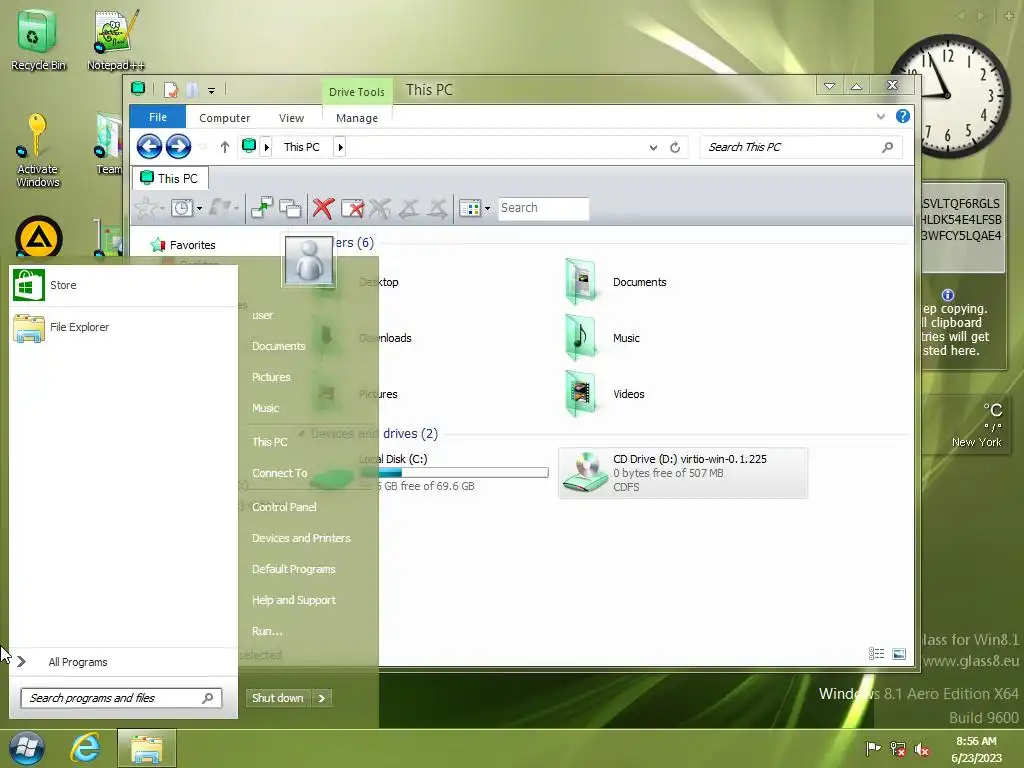This screenshot has width=1024, height=768.
Task: Select the File Explorer taskbar button
Action: [147, 748]
